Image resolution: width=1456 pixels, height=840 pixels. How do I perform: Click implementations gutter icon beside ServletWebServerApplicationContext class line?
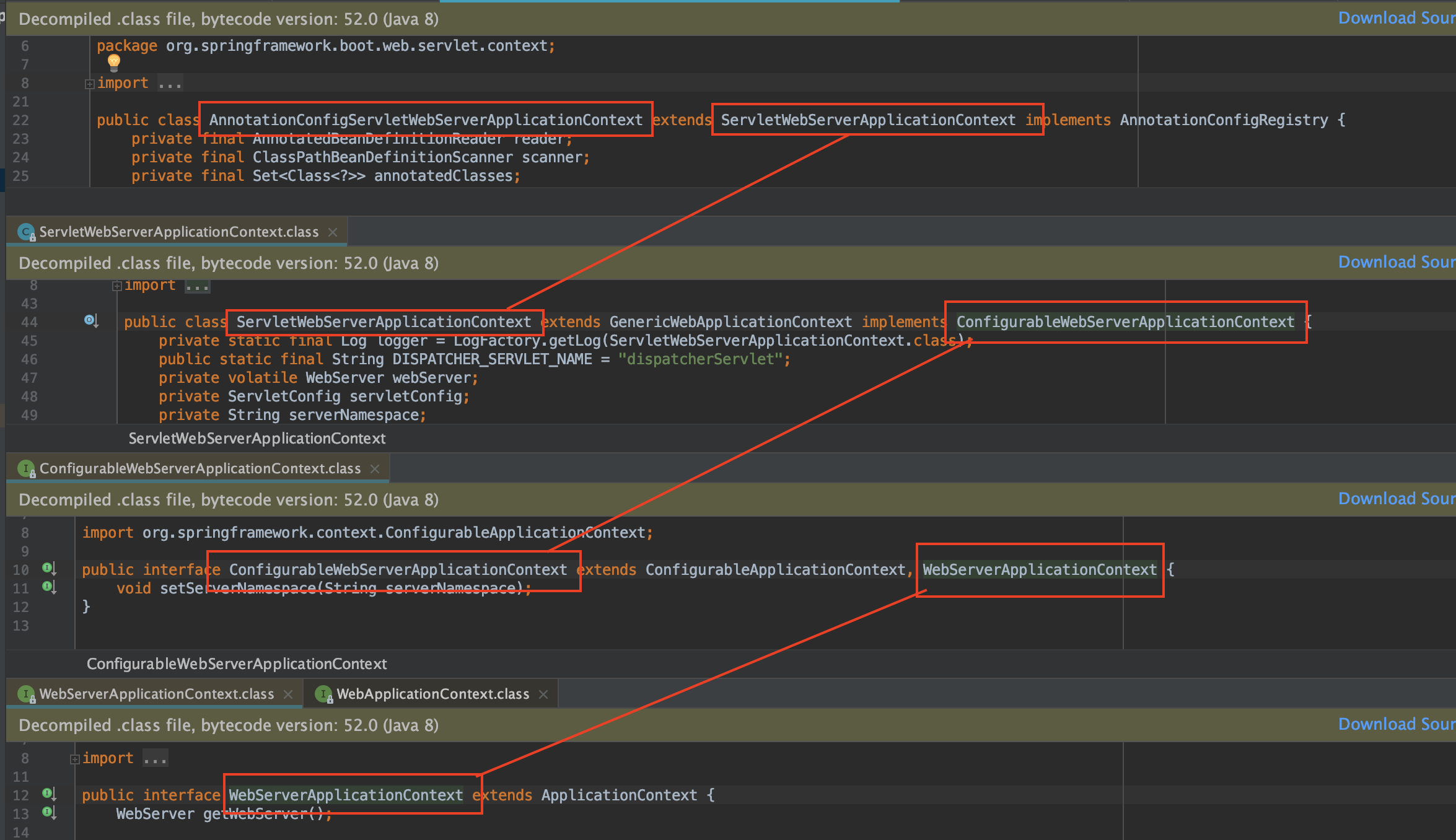click(x=91, y=321)
